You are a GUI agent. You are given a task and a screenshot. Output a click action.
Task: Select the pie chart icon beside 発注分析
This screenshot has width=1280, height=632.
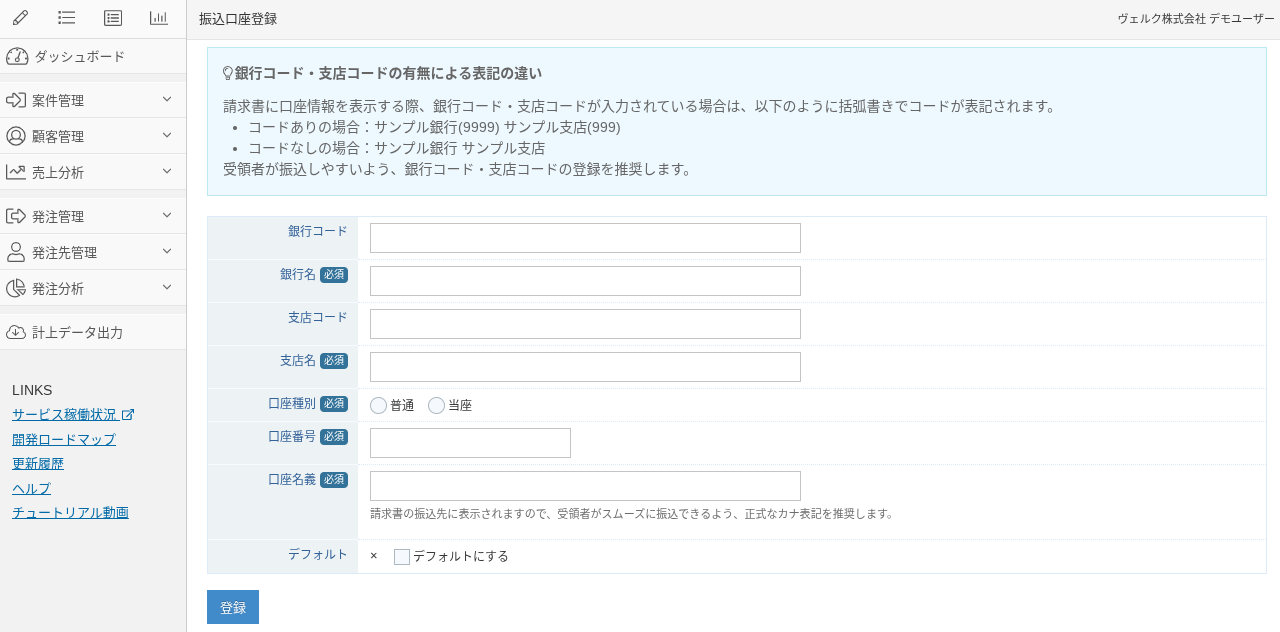15,287
